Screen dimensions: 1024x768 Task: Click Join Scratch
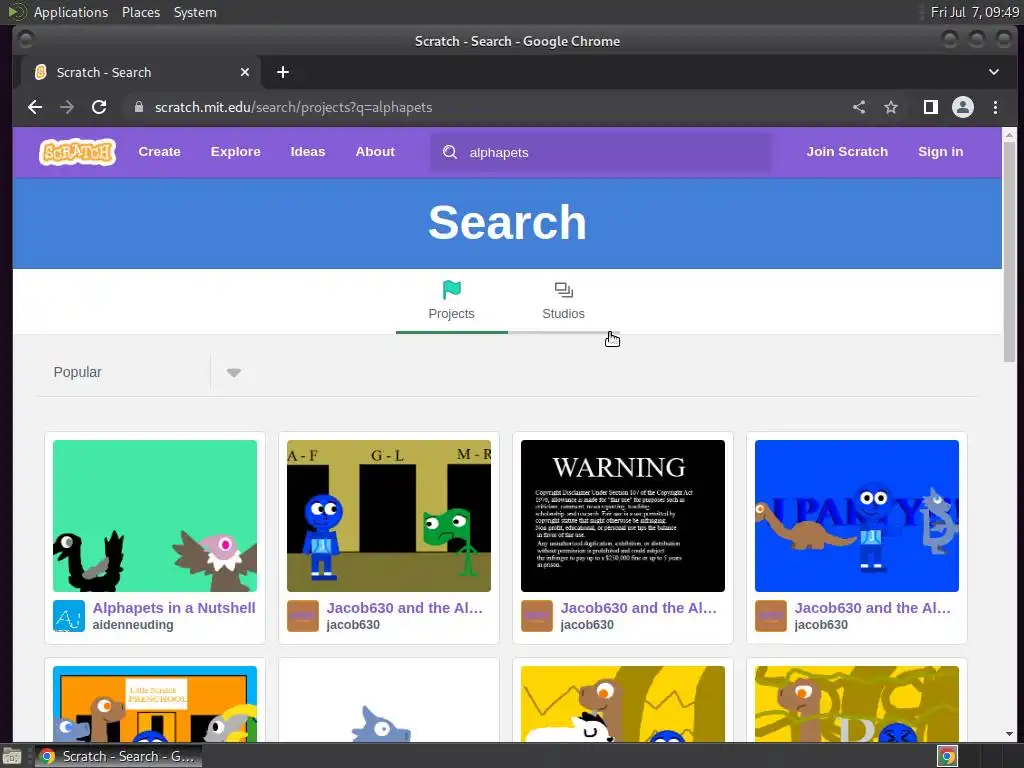(847, 152)
